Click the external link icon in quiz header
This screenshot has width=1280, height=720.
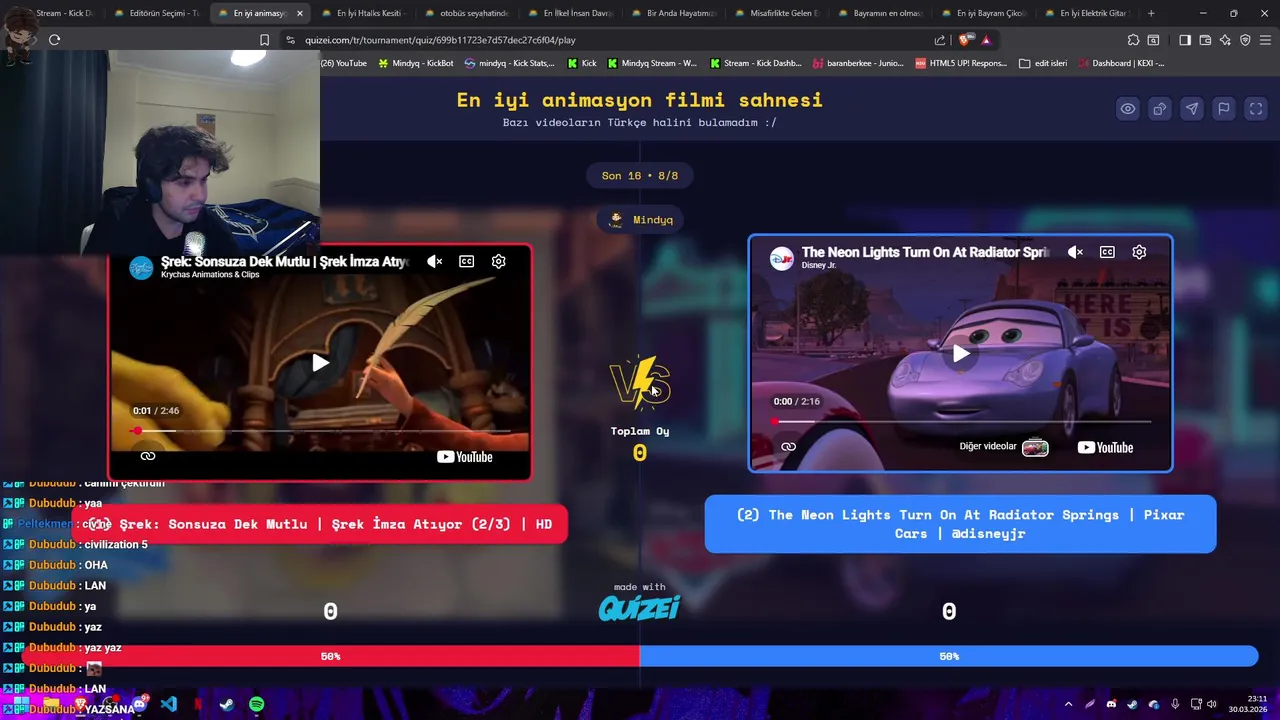click(x=1159, y=109)
